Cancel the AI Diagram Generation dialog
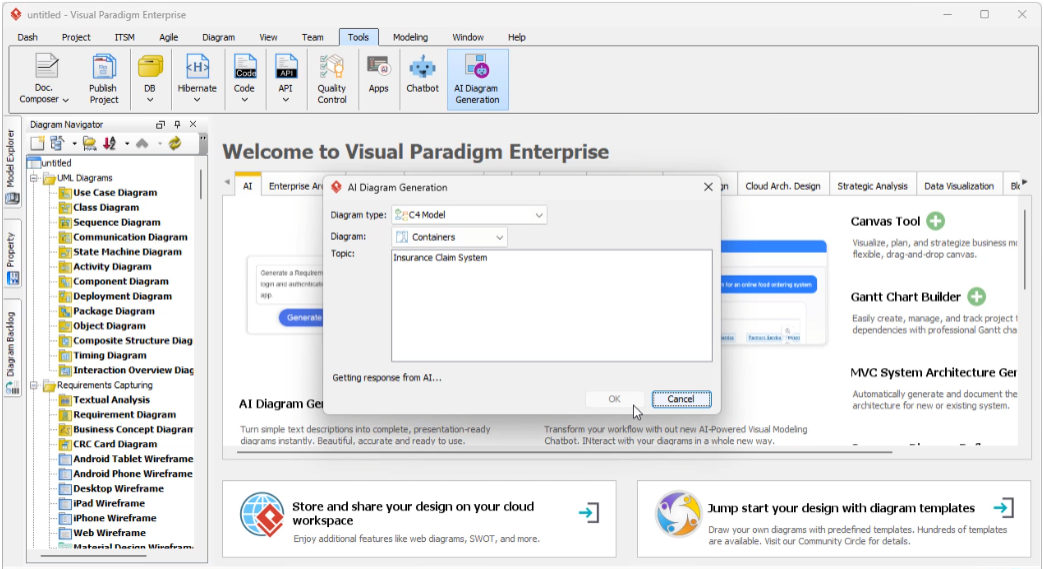This screenshot has height=569, width=1044. [x=680, y=399]
